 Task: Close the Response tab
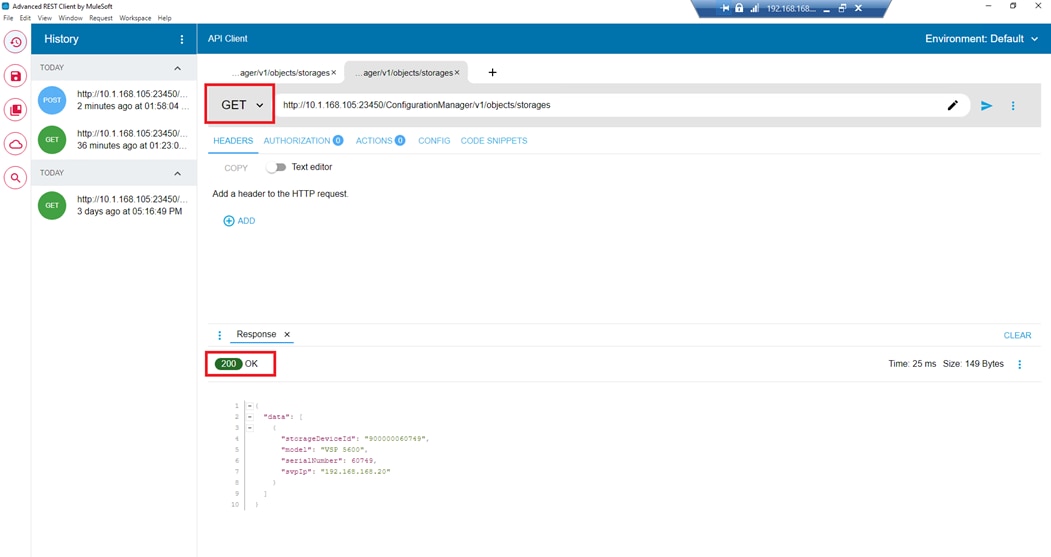[x=287, y=334]
